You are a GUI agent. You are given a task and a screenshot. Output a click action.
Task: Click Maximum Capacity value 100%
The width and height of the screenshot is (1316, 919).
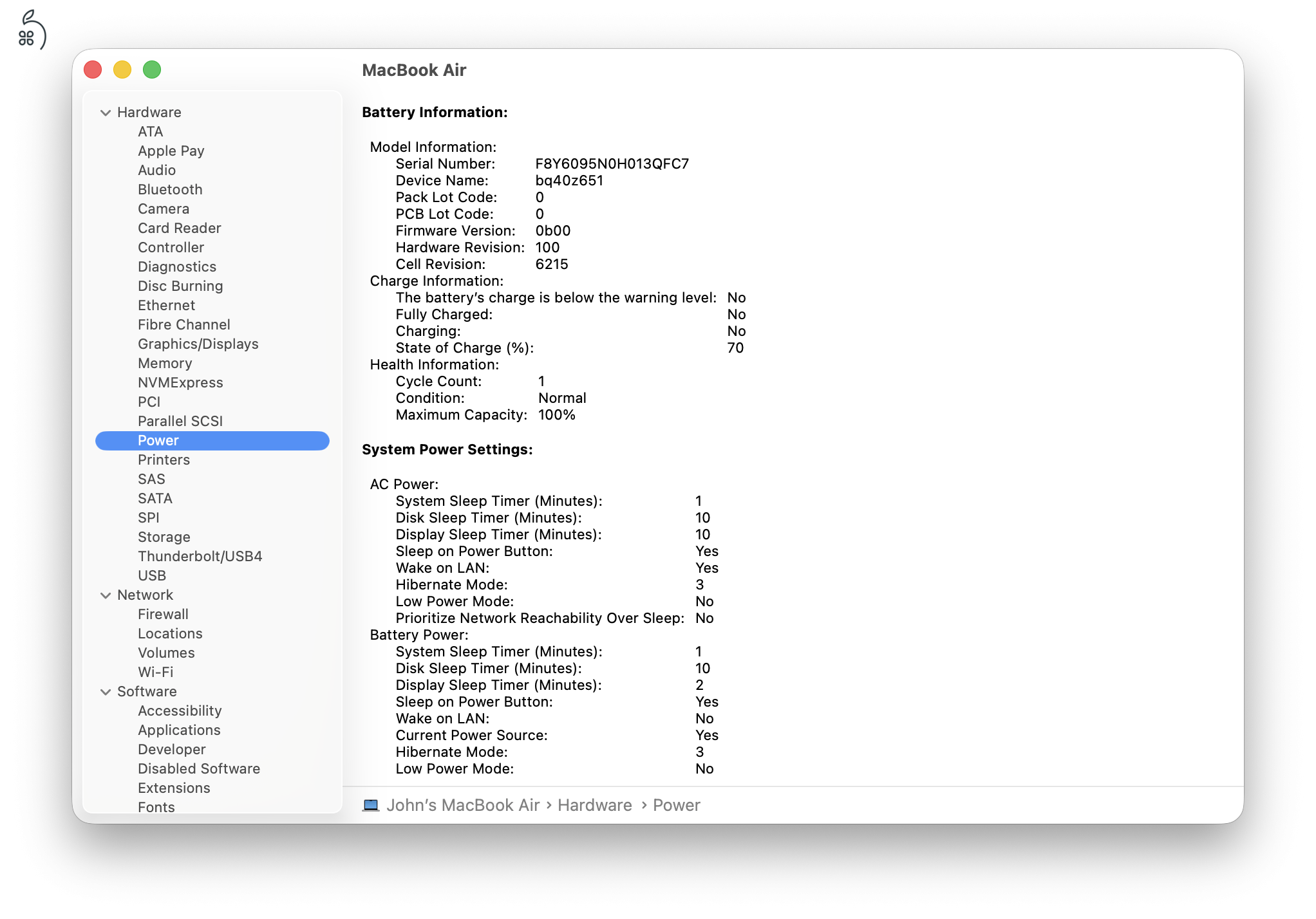click(x=557, y=414)
